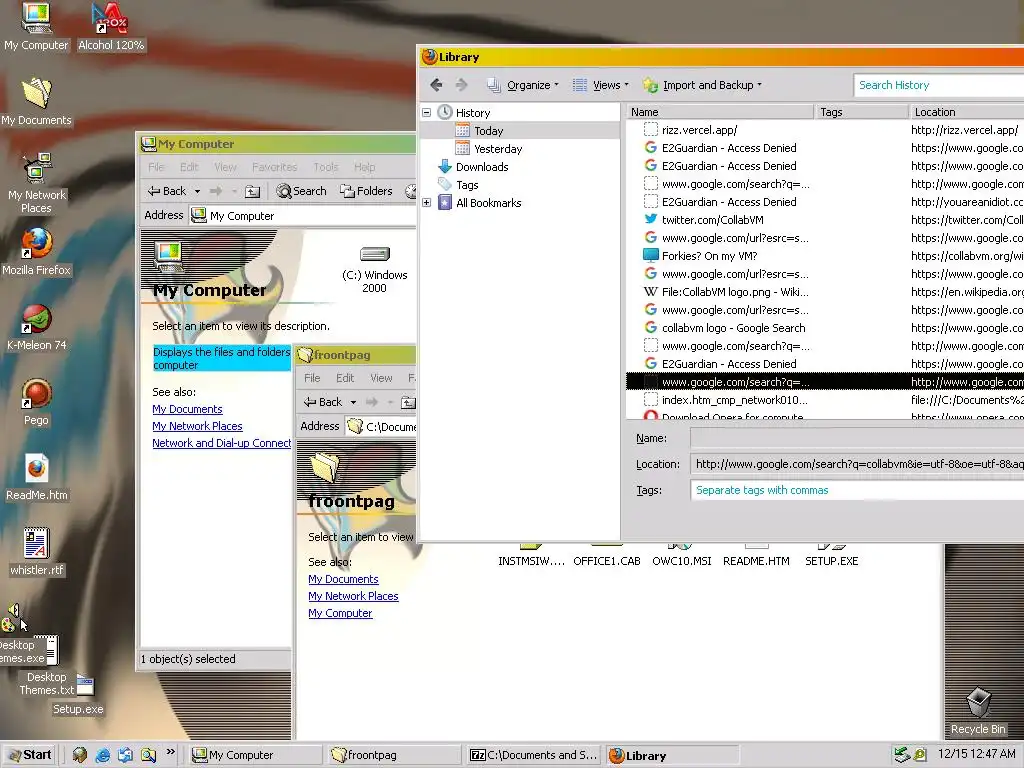Open File menu in My Computer window
Image resolution: width=1024 pixels, height=768 pixels.
pyautogui.click(x=156, y=167)
